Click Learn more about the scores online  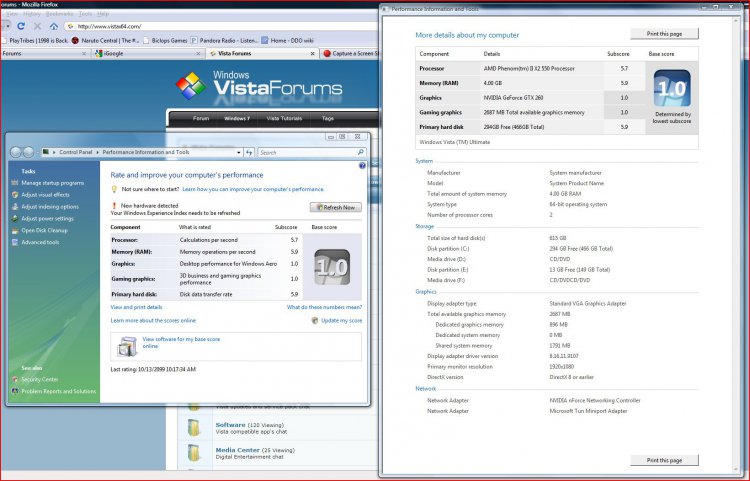click(153, 320)
